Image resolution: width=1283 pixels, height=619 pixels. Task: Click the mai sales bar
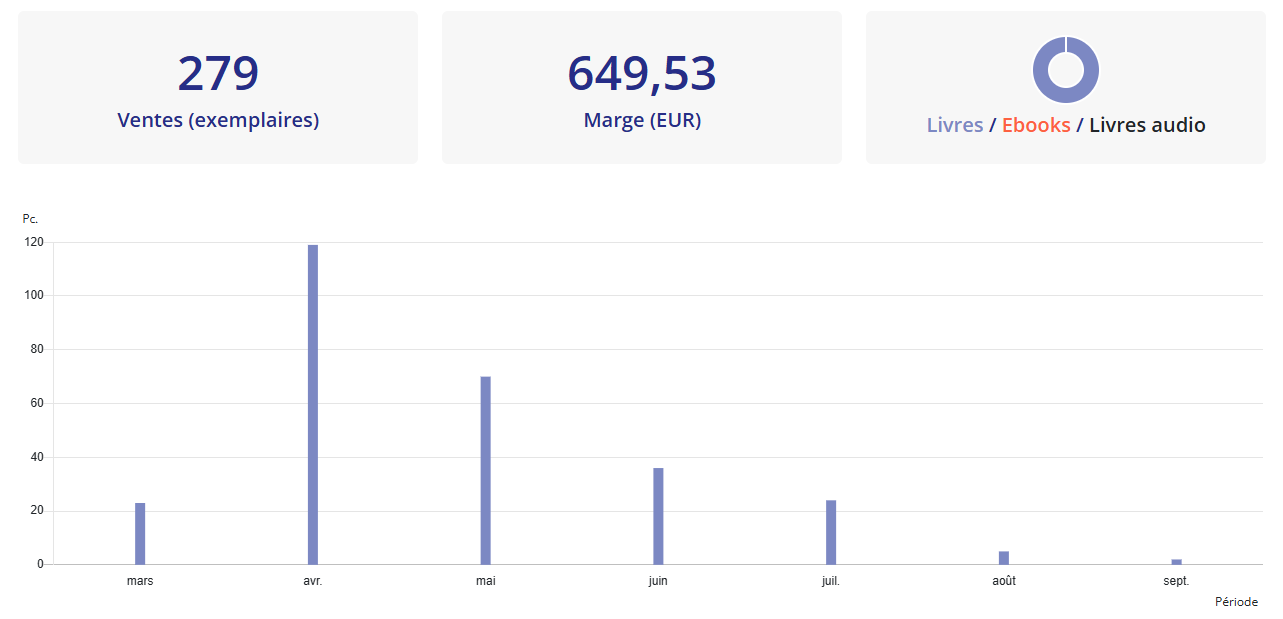click(486, 470)
